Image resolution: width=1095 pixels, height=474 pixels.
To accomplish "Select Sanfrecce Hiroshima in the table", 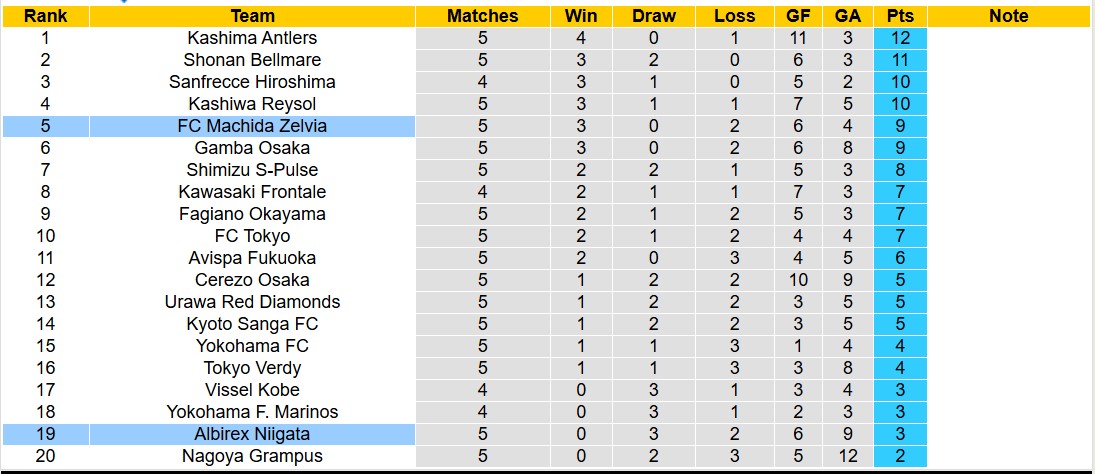I will [x=252, y=82].
